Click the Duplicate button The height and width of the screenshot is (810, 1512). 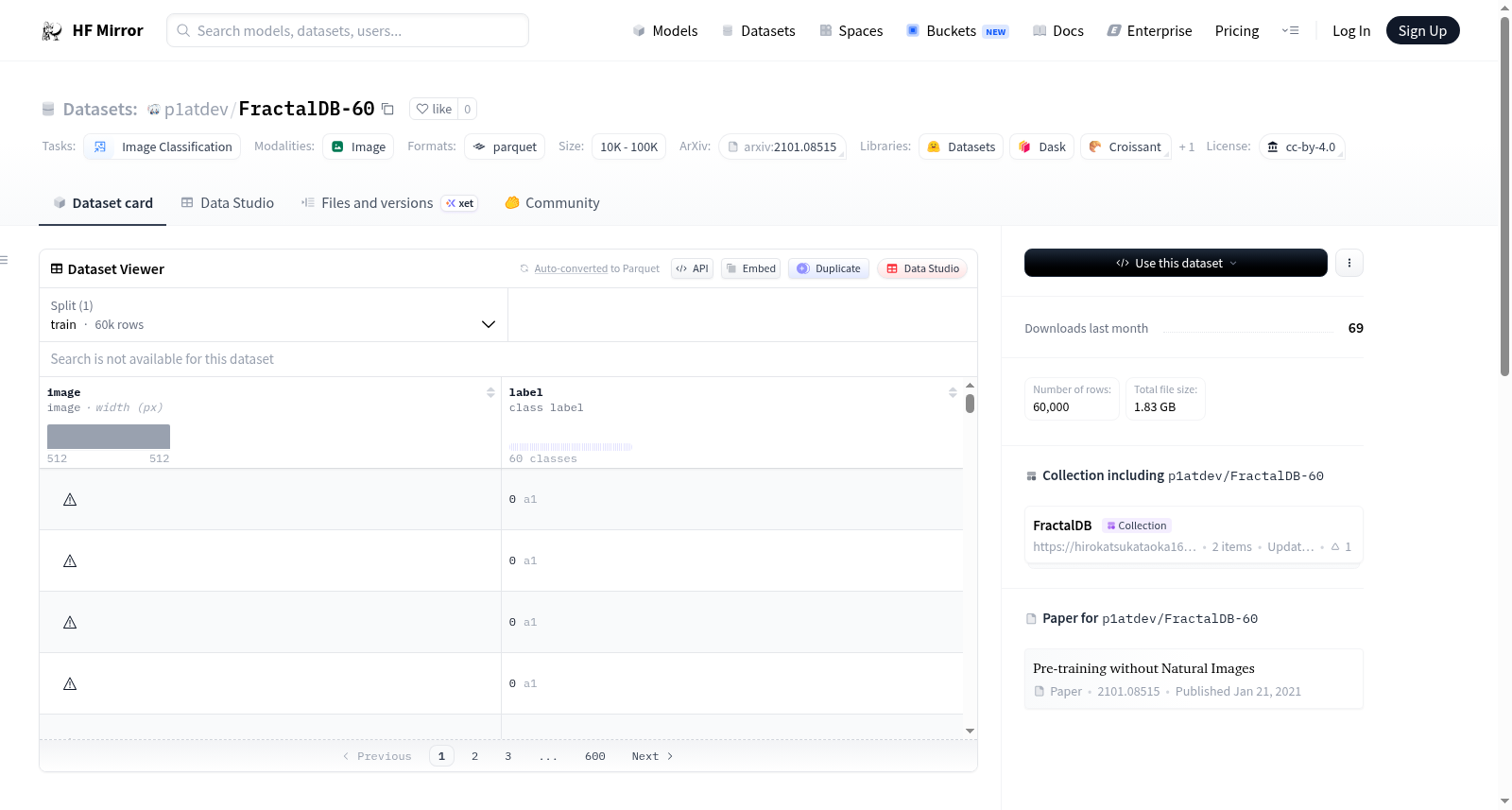(x=829, y=268)
